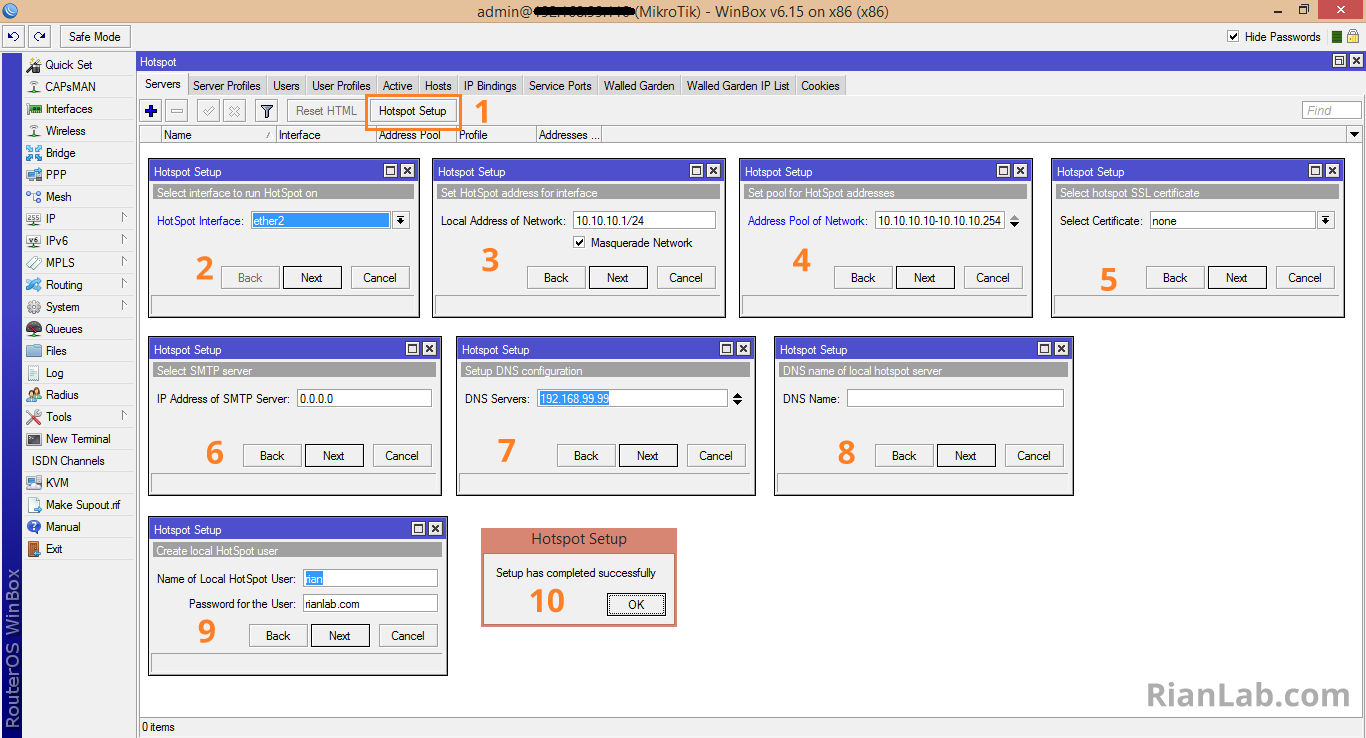
Task: Click Next in Select interface dialog
Action: coord(312,278)
